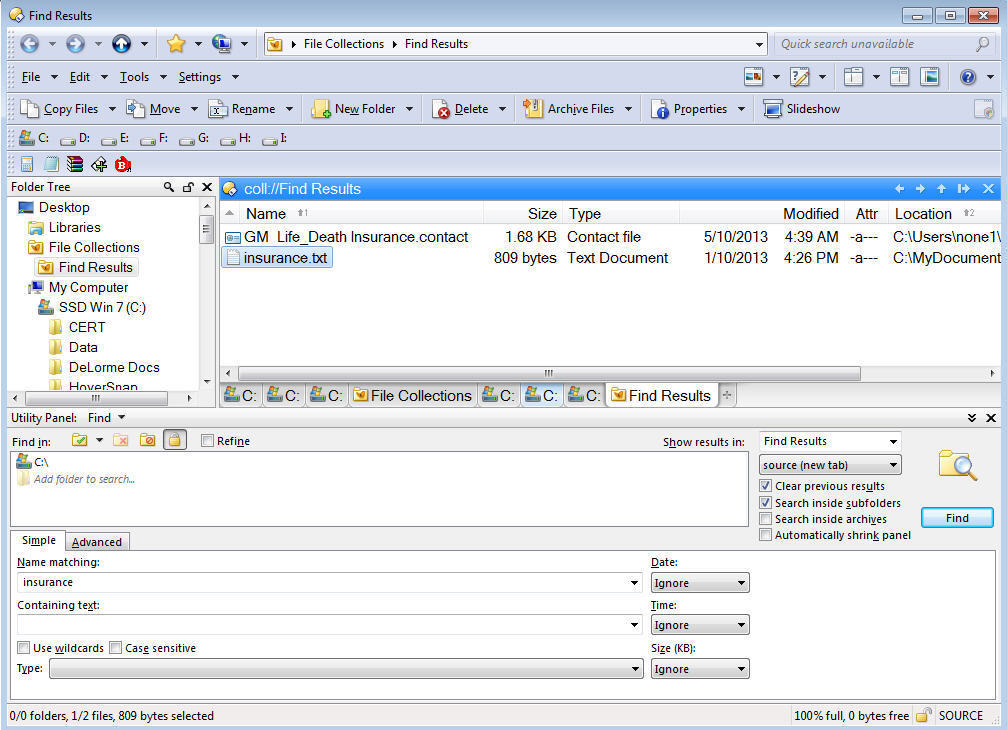Click the add checked folder icon by Find in
1007x730 pixels.
click(80, 440)
